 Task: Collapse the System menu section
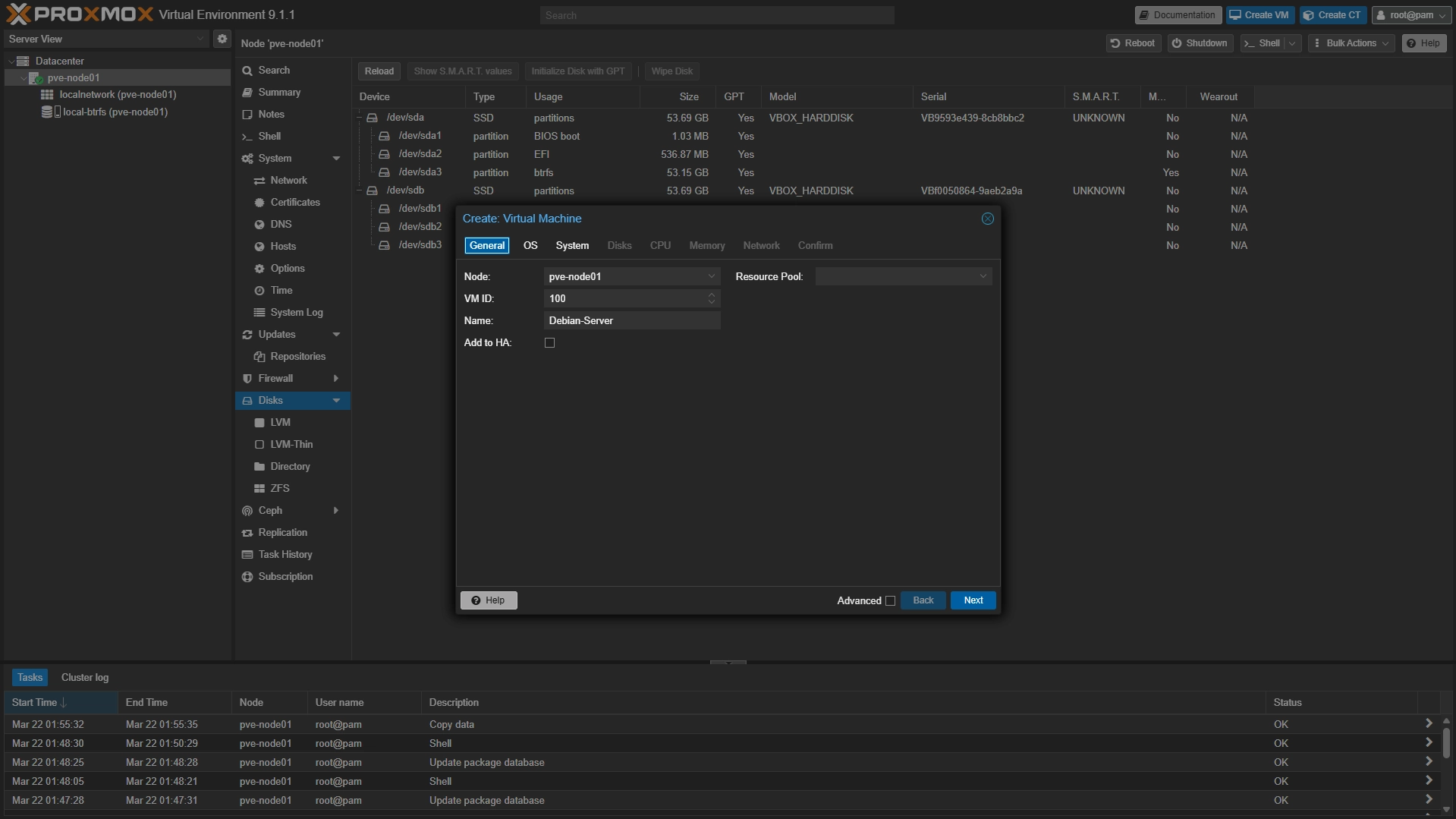[x=336, y=158]
